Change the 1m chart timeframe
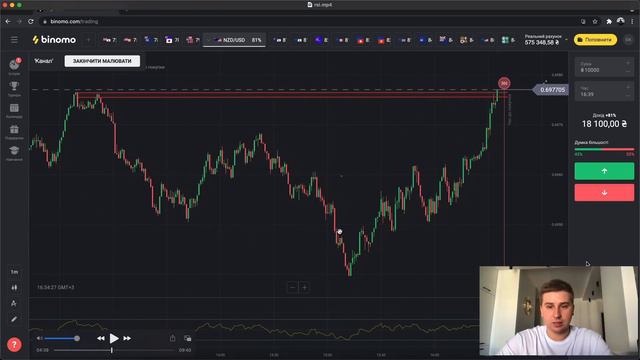 tap(14, 272)
